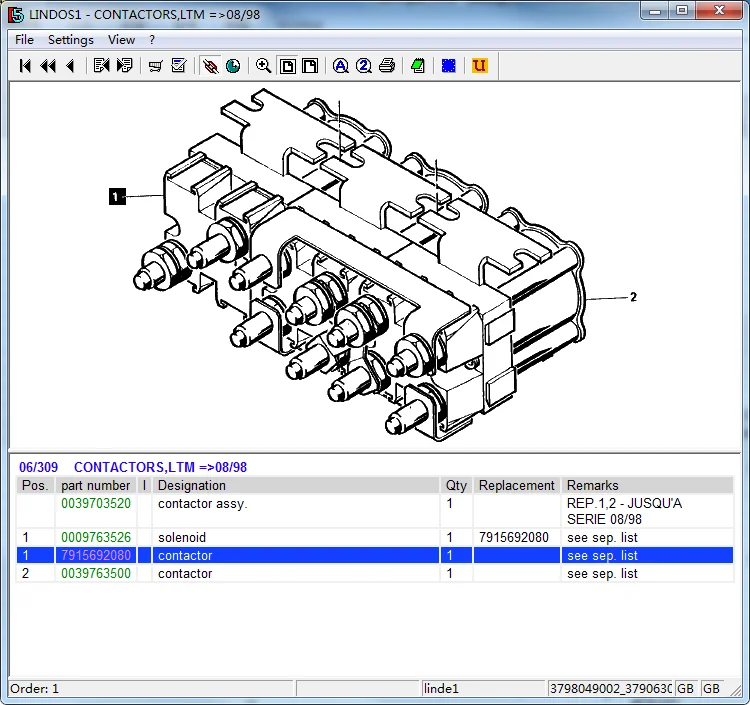This screenshot has height=705, width=750.
Task: Select the 'solenoid' row designation
Action: pyautogui.click(x=182, y=537)
